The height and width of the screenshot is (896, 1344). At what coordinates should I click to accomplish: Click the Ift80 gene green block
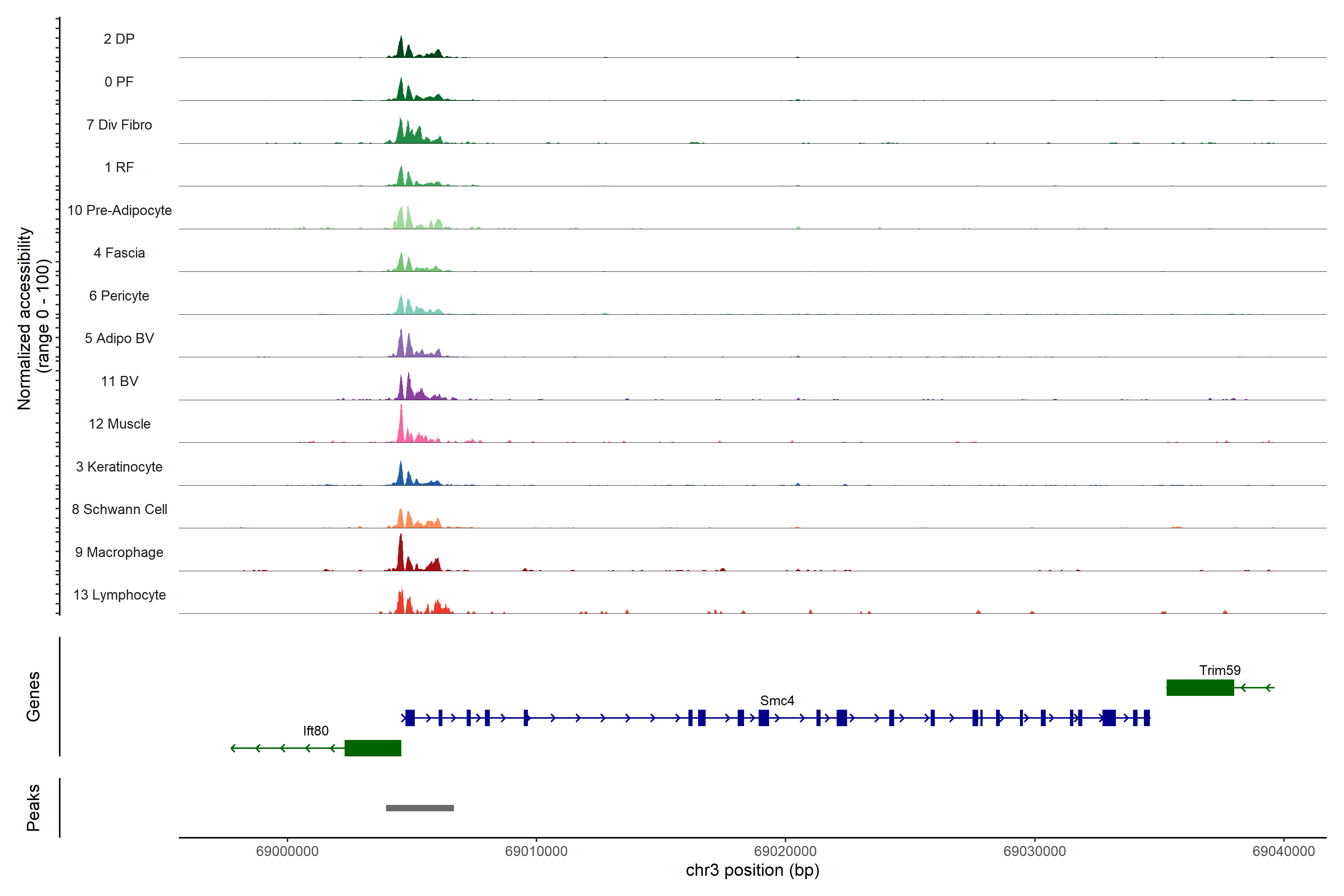point(373,748)
